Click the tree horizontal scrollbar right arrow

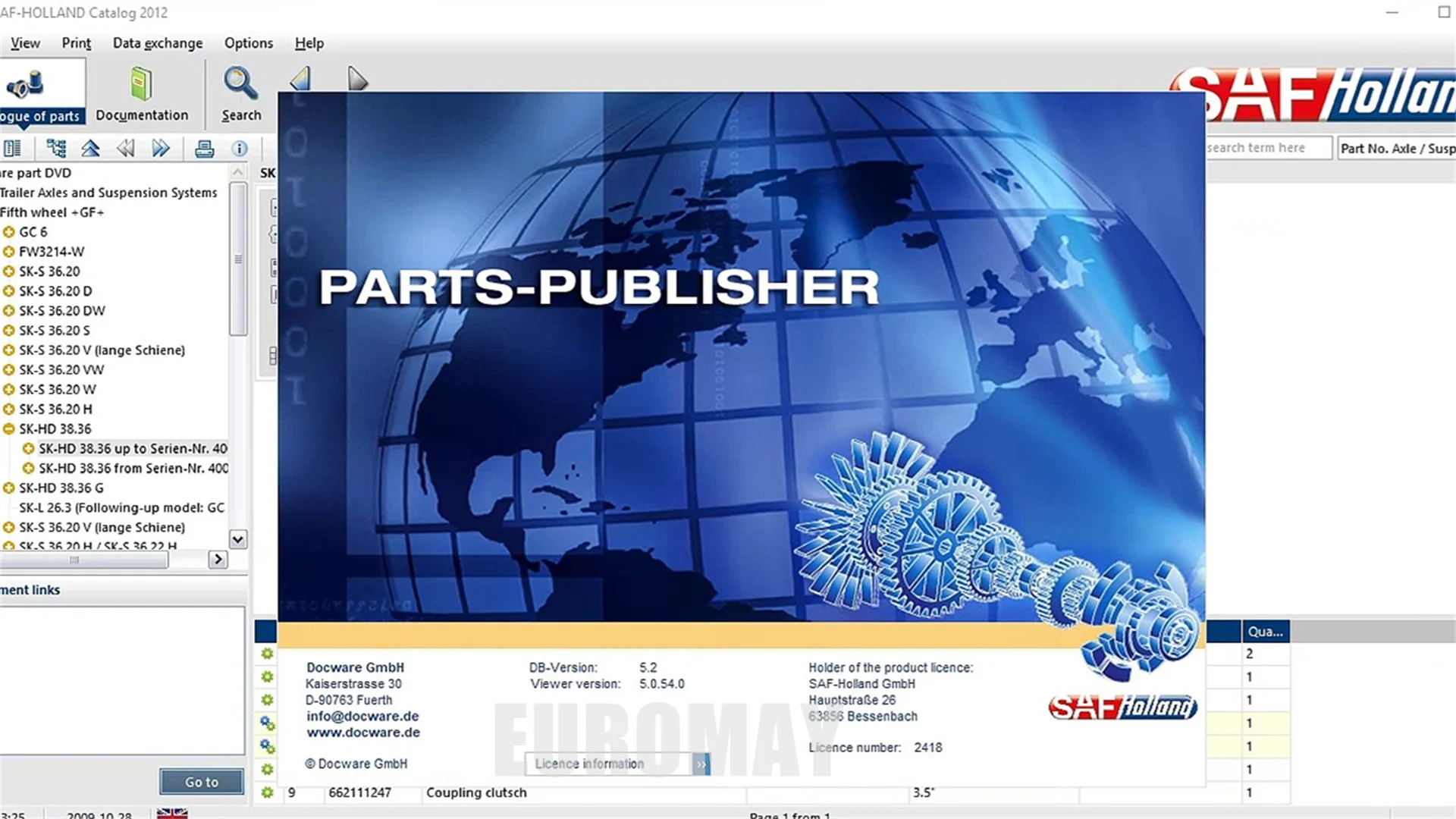pyautogui.click(x=218, y=560)
